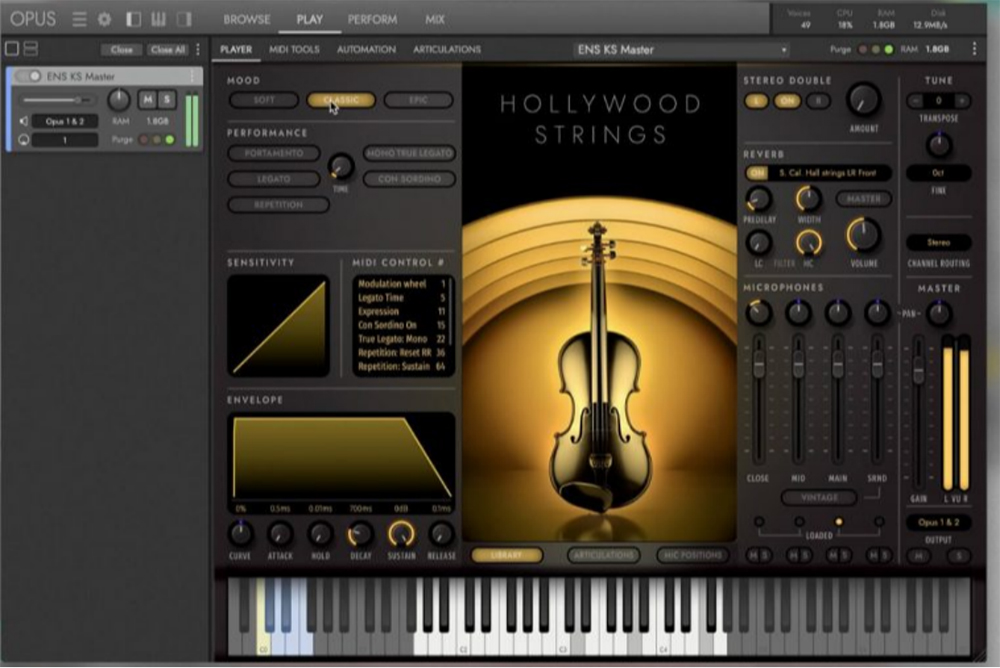Click the speaker output icon in rack
This screenshot has width=1000, height=668.
24,121
